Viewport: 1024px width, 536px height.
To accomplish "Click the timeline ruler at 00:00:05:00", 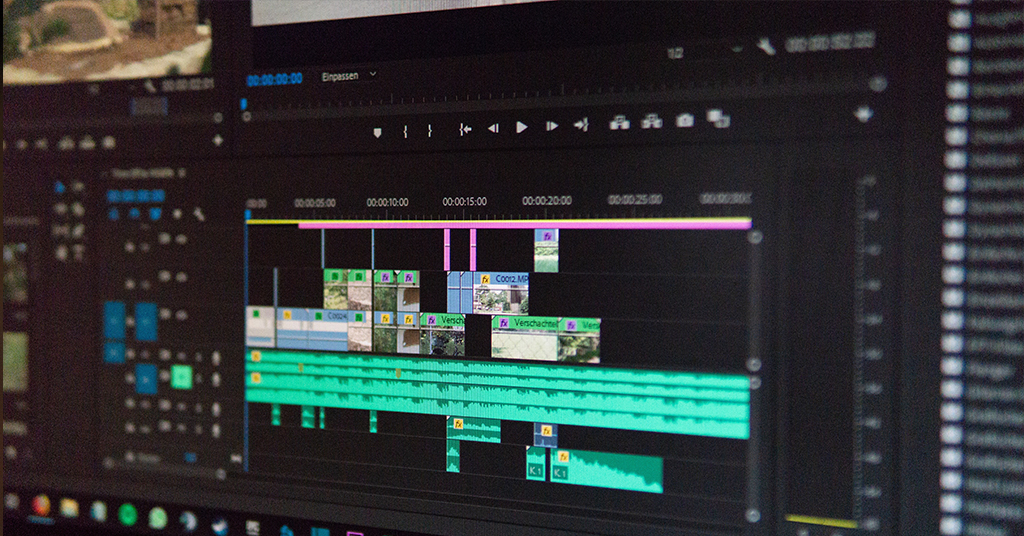I will 315,204.
